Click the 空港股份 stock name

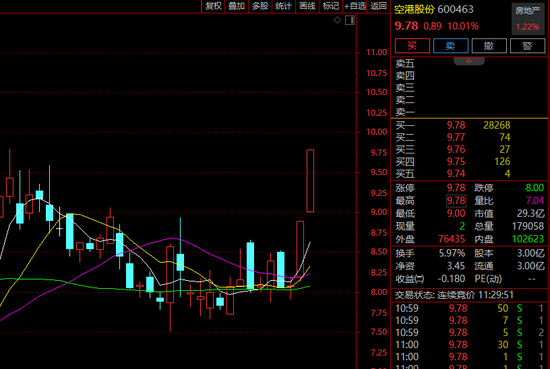[x=414, y=9]
